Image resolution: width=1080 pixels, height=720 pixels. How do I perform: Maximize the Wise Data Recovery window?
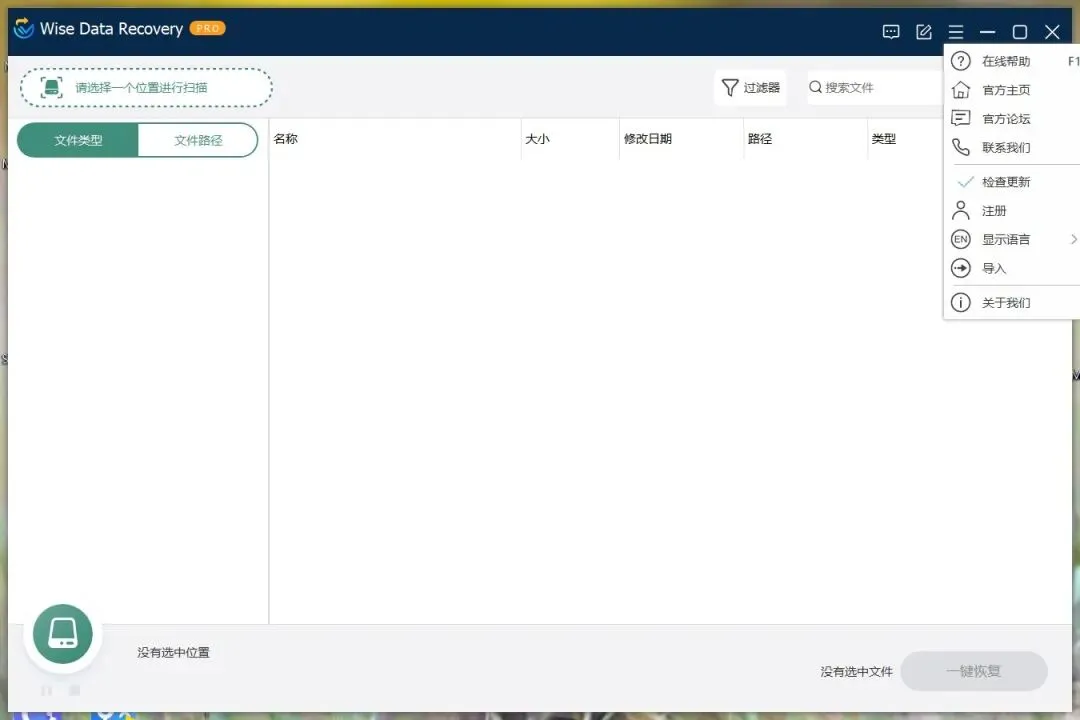pyautogui.click(x=1020, y=32)
